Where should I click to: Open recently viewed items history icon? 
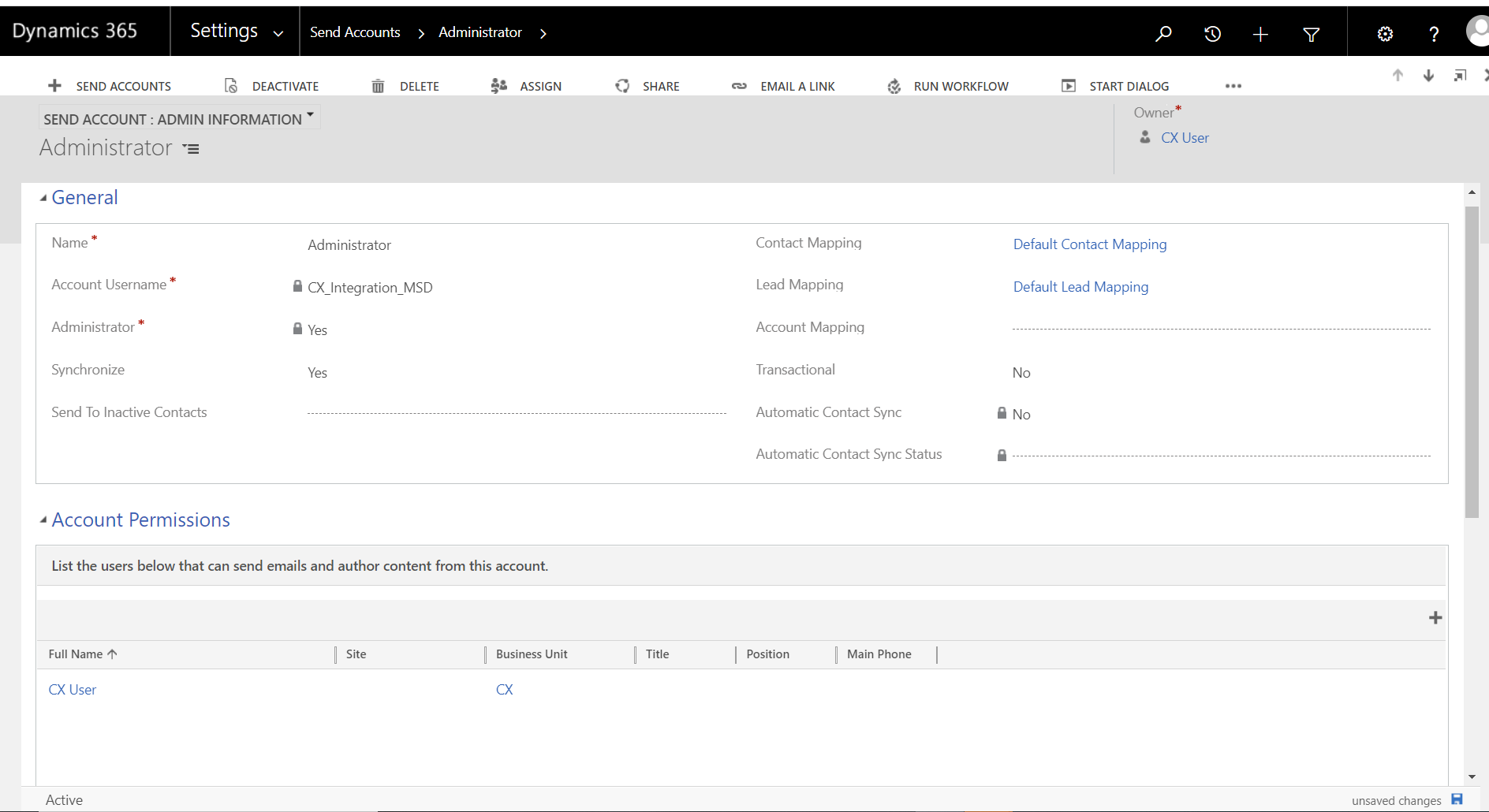(x=1212, y=34)
